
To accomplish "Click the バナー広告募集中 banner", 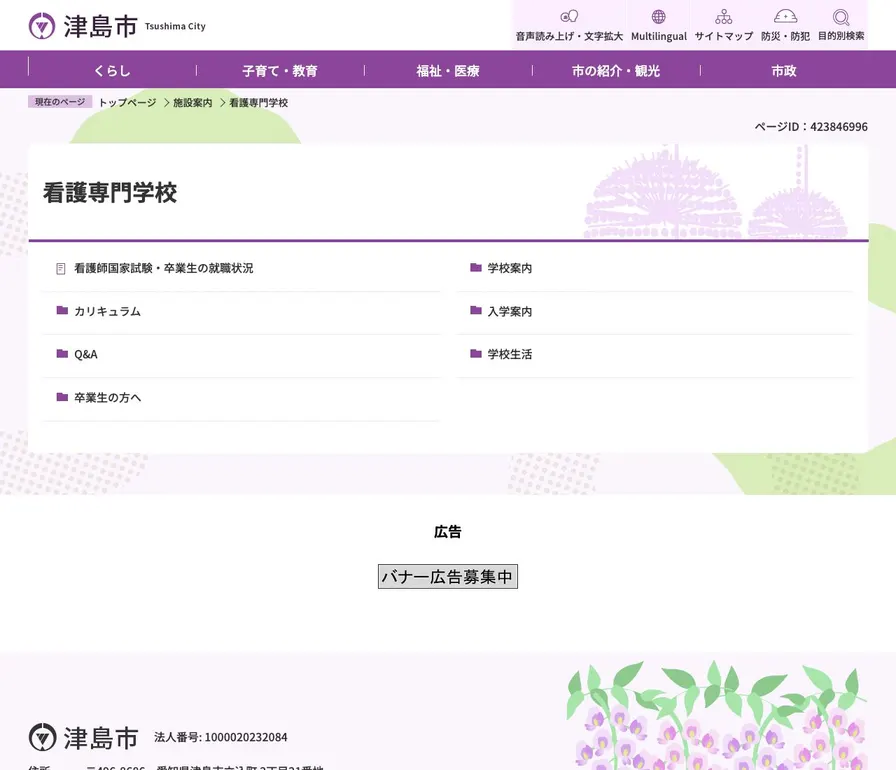I will pyautogui.click(x=448, y=576).
